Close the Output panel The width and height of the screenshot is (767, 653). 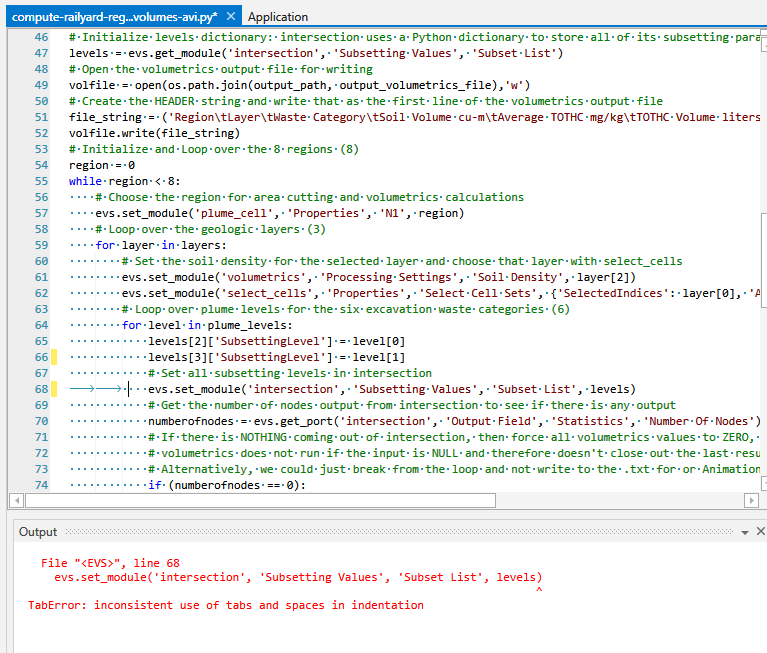tap(760, 532)
